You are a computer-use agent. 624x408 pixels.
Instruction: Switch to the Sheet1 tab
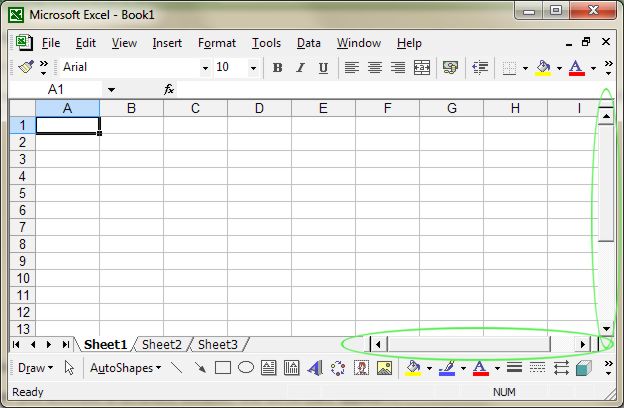(x=105, y=345)
